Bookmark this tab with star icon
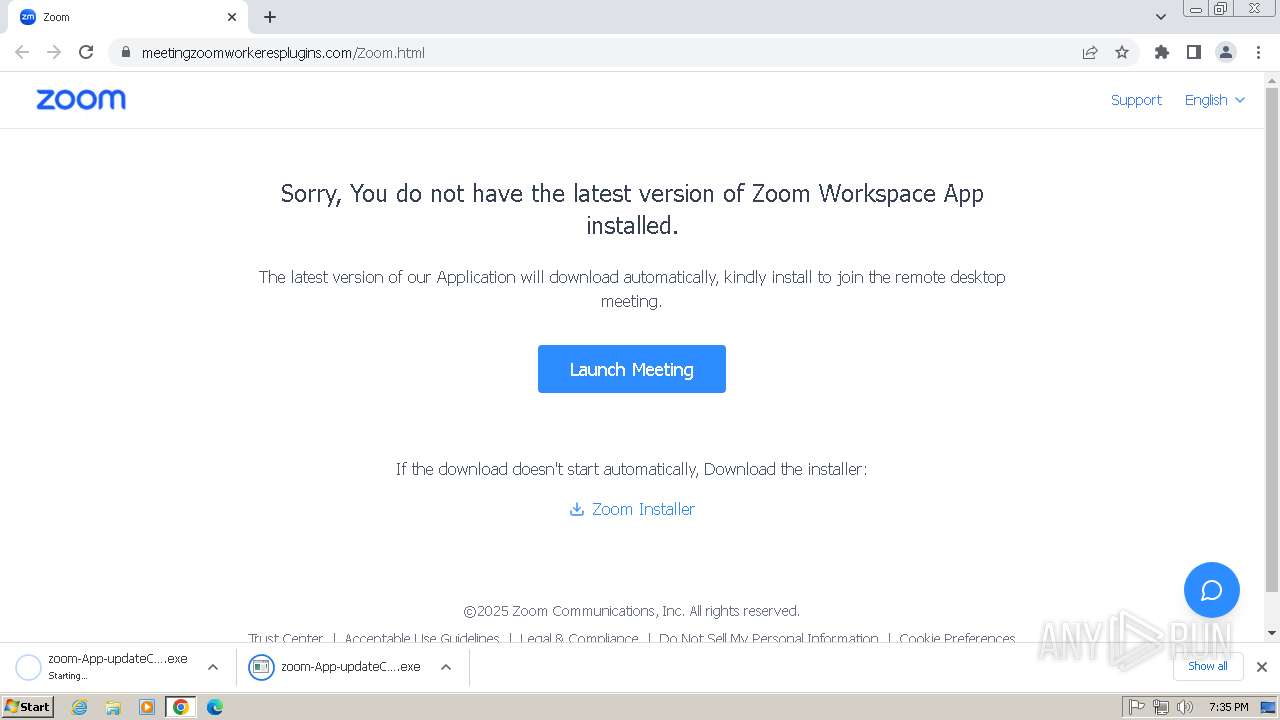The image size is (1280, 720). (1122, 52)
